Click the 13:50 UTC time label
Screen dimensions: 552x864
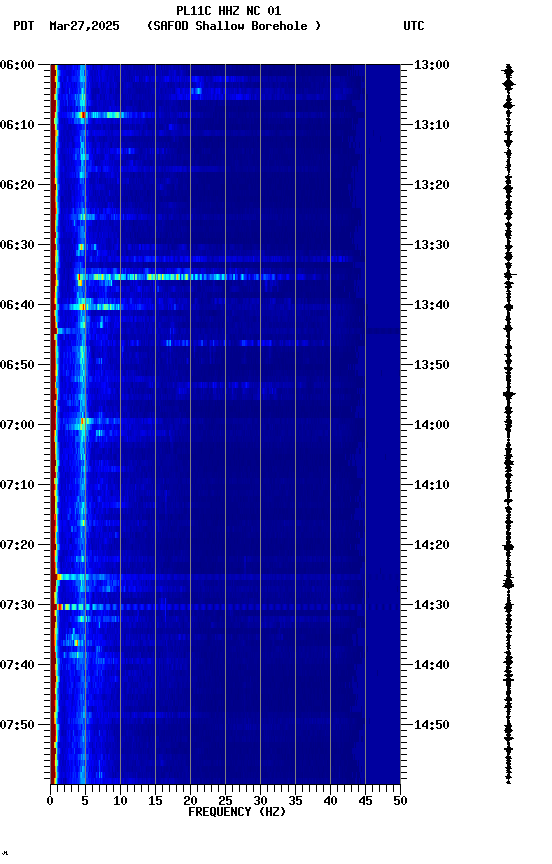click(432, 365)
